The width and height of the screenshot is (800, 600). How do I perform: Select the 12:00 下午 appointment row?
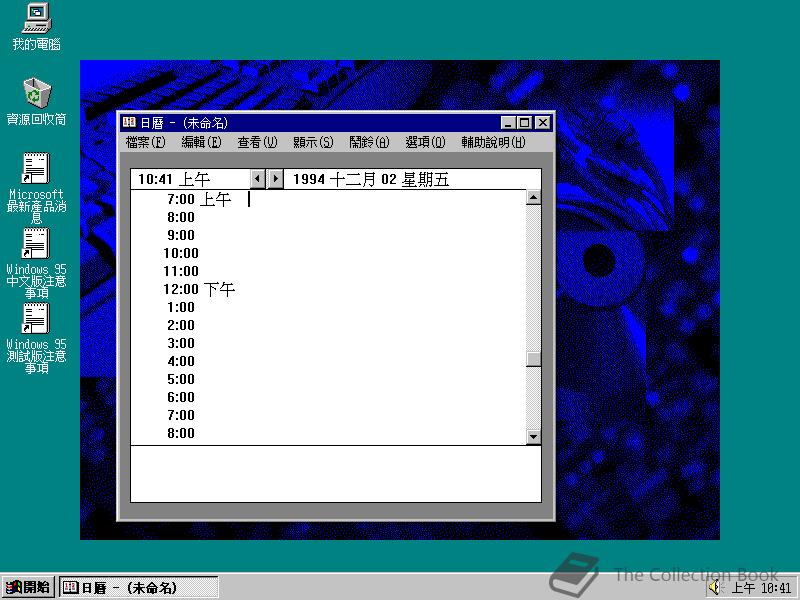(x=328, y=289)
